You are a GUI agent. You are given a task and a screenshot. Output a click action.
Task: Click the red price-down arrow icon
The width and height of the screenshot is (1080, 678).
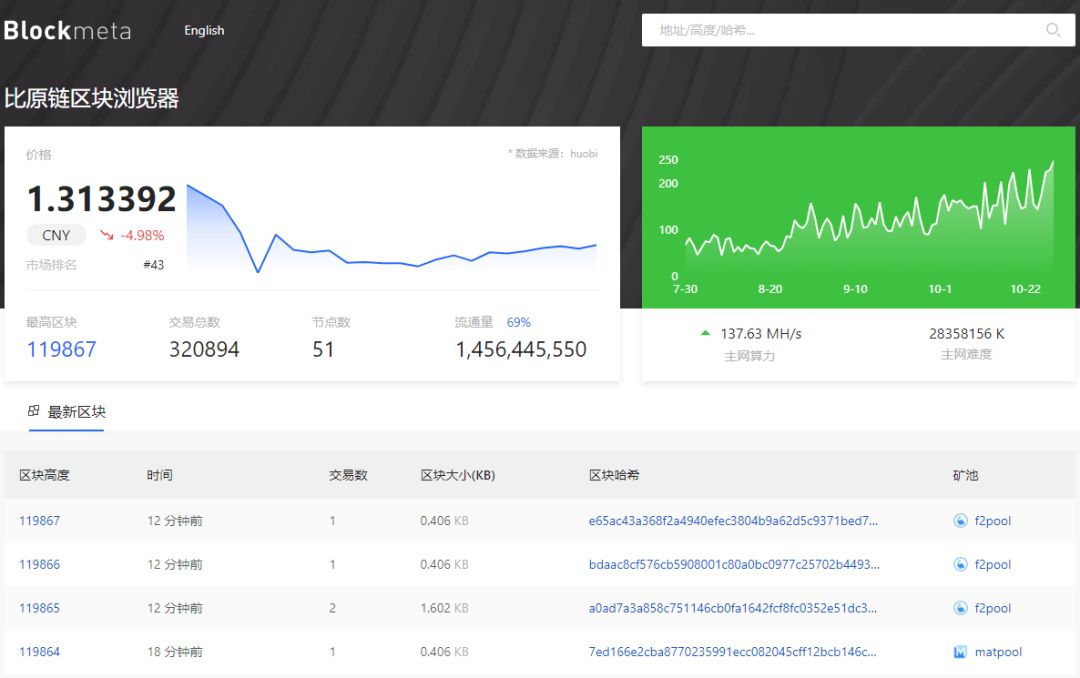point(107,236)
